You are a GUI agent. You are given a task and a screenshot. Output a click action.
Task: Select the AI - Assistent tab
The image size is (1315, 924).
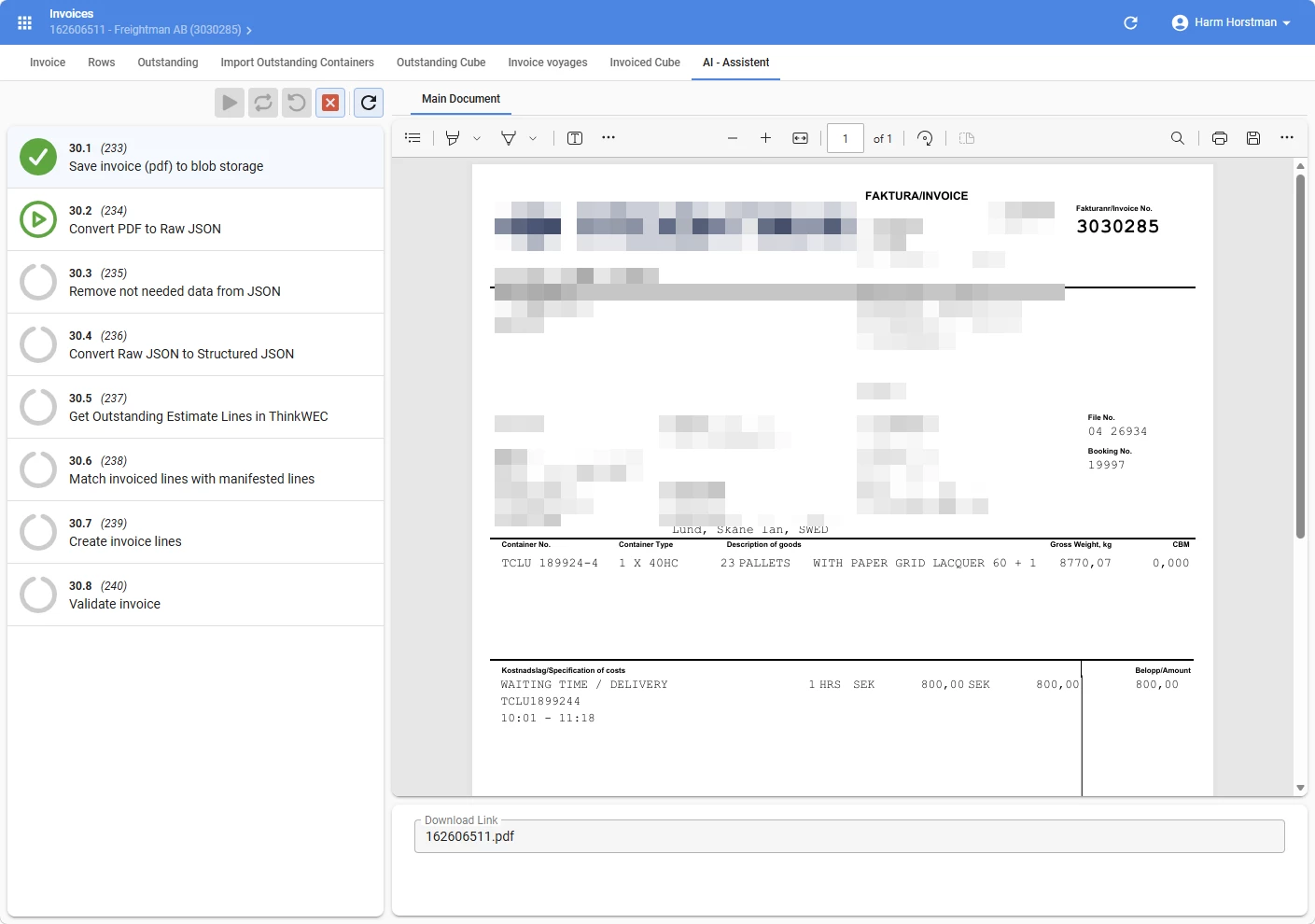tap(736, 63)
